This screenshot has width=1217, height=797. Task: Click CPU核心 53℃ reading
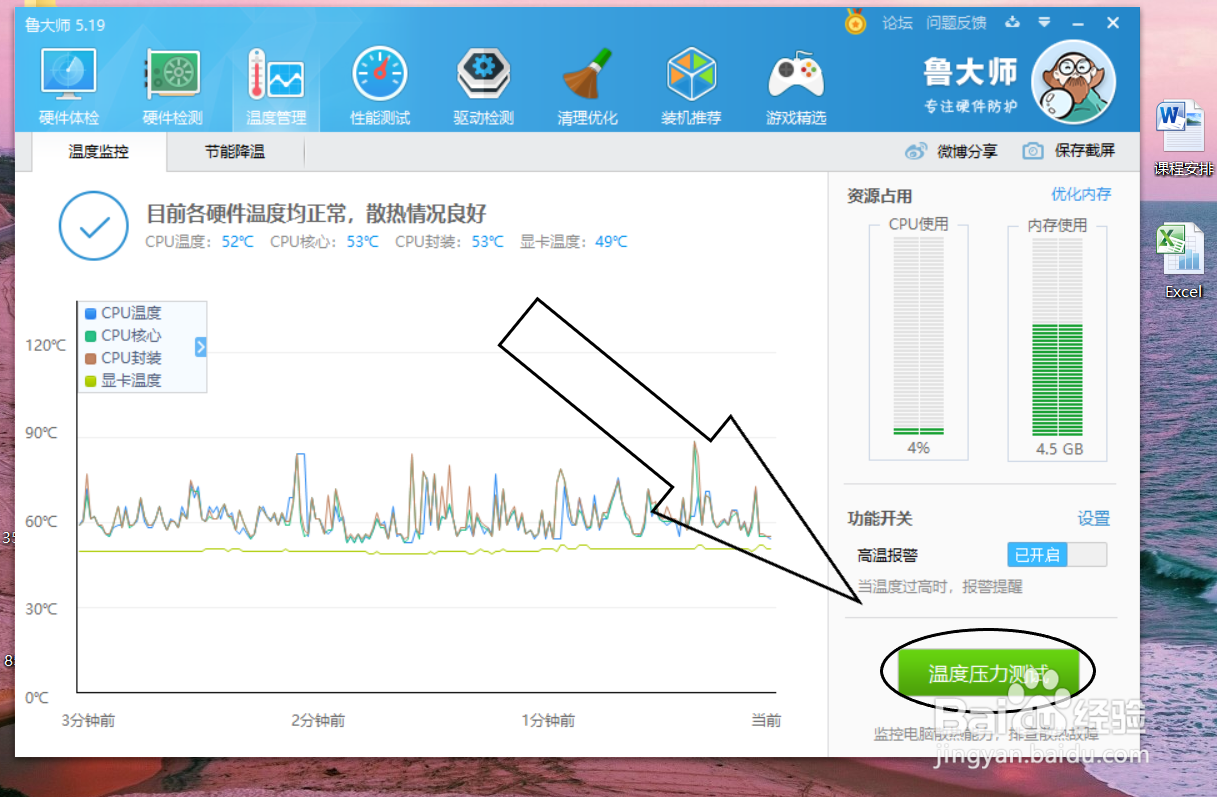click(324, 241)
